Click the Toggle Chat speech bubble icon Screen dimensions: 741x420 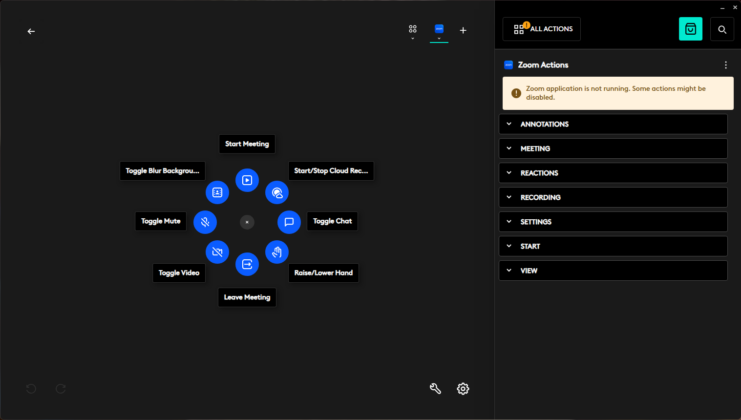(289, 222)
